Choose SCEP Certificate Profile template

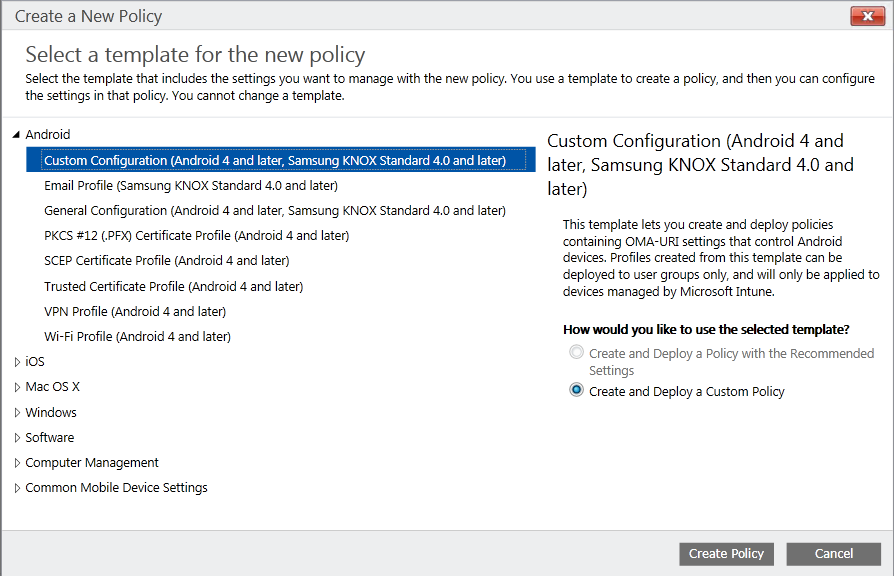tap(166, 261)
